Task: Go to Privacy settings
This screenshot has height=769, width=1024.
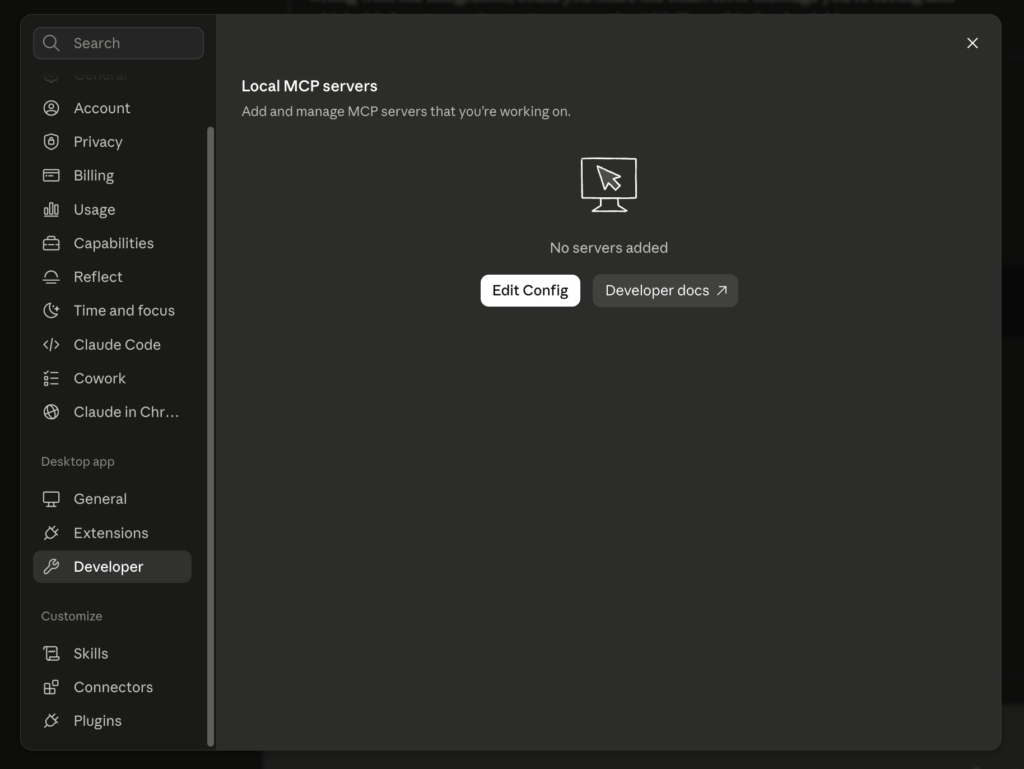Action: point(112,142)
